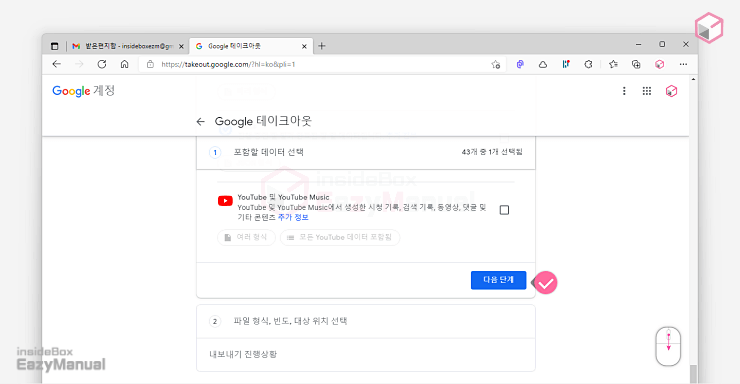Reload the page with the refresh icon
The width and height of the screenshot is (740, 384).
(x=101, y=64)
